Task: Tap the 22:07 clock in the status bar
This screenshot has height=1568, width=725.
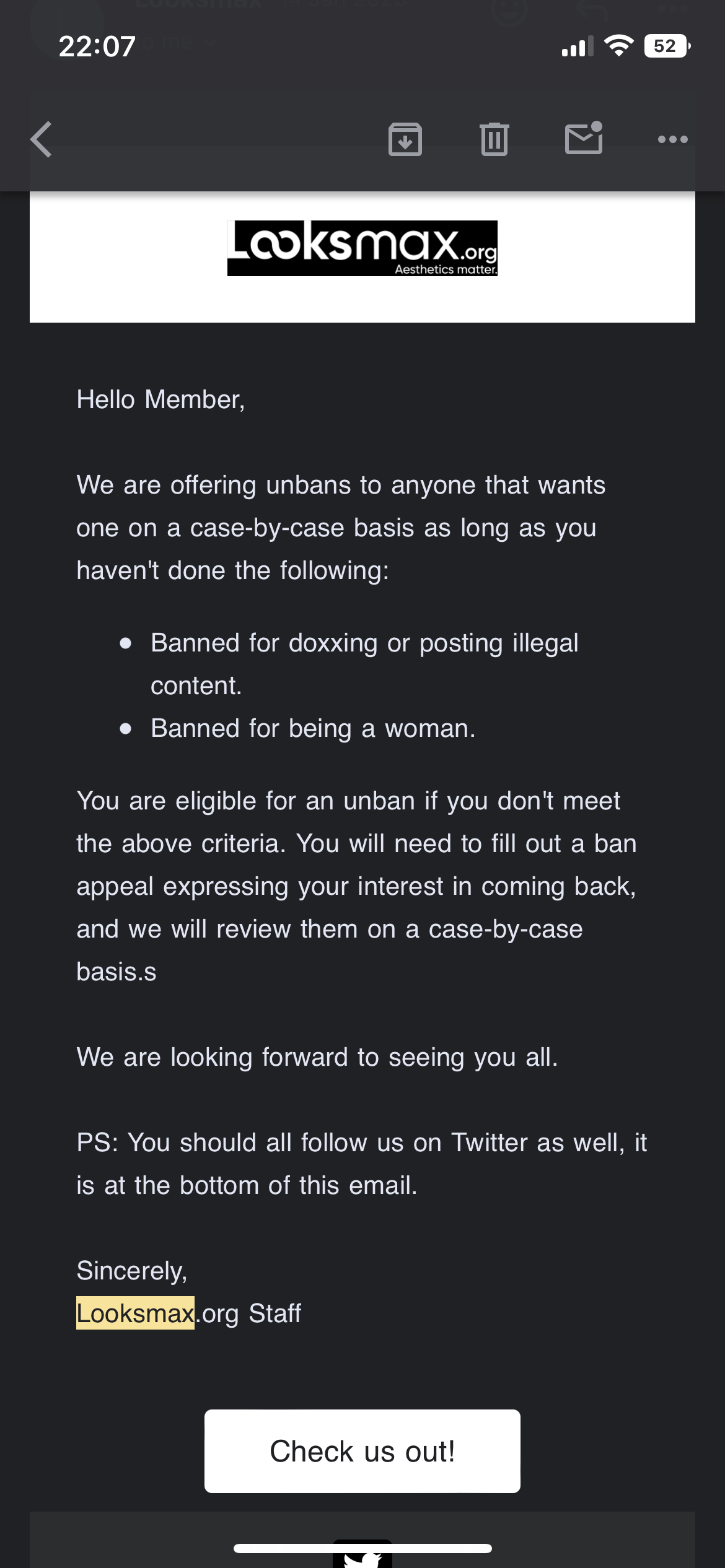Action: [97, 46]
